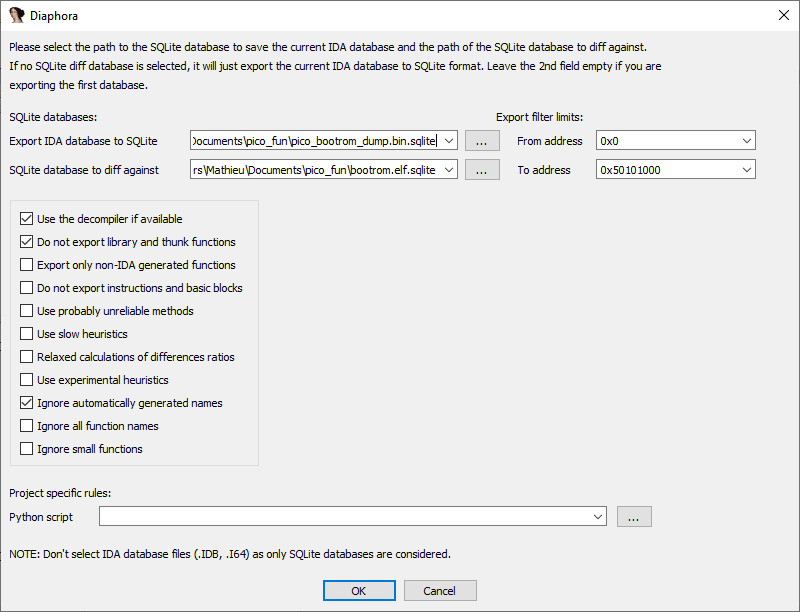Browse for the export SQLite database file
Viewport: 800px width, 612px height.
click(482, 141)
